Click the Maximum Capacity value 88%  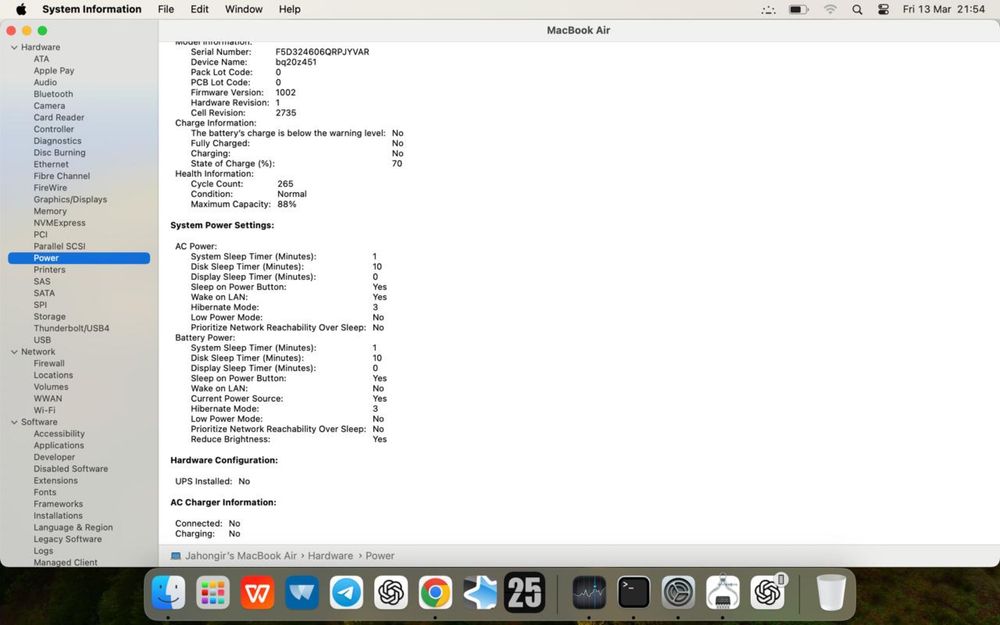coord(286,204)
